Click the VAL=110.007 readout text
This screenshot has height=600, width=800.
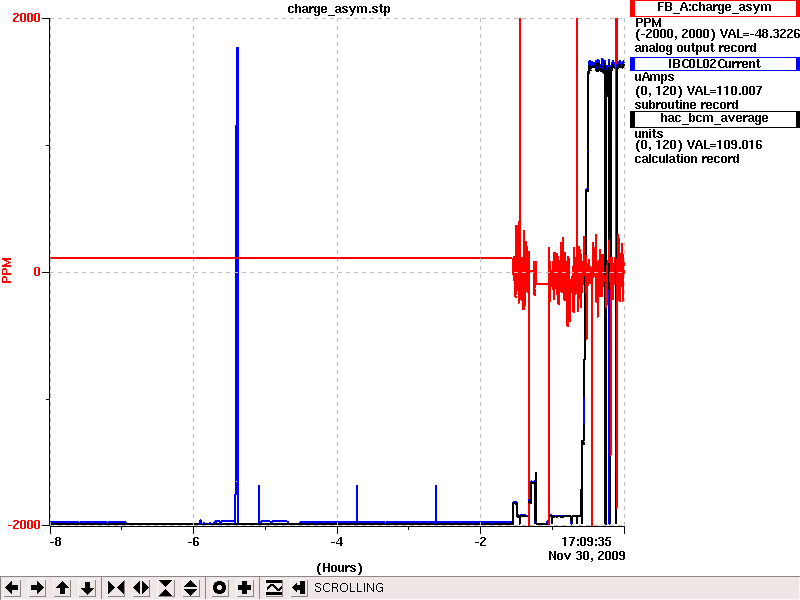tap(724, 91)
